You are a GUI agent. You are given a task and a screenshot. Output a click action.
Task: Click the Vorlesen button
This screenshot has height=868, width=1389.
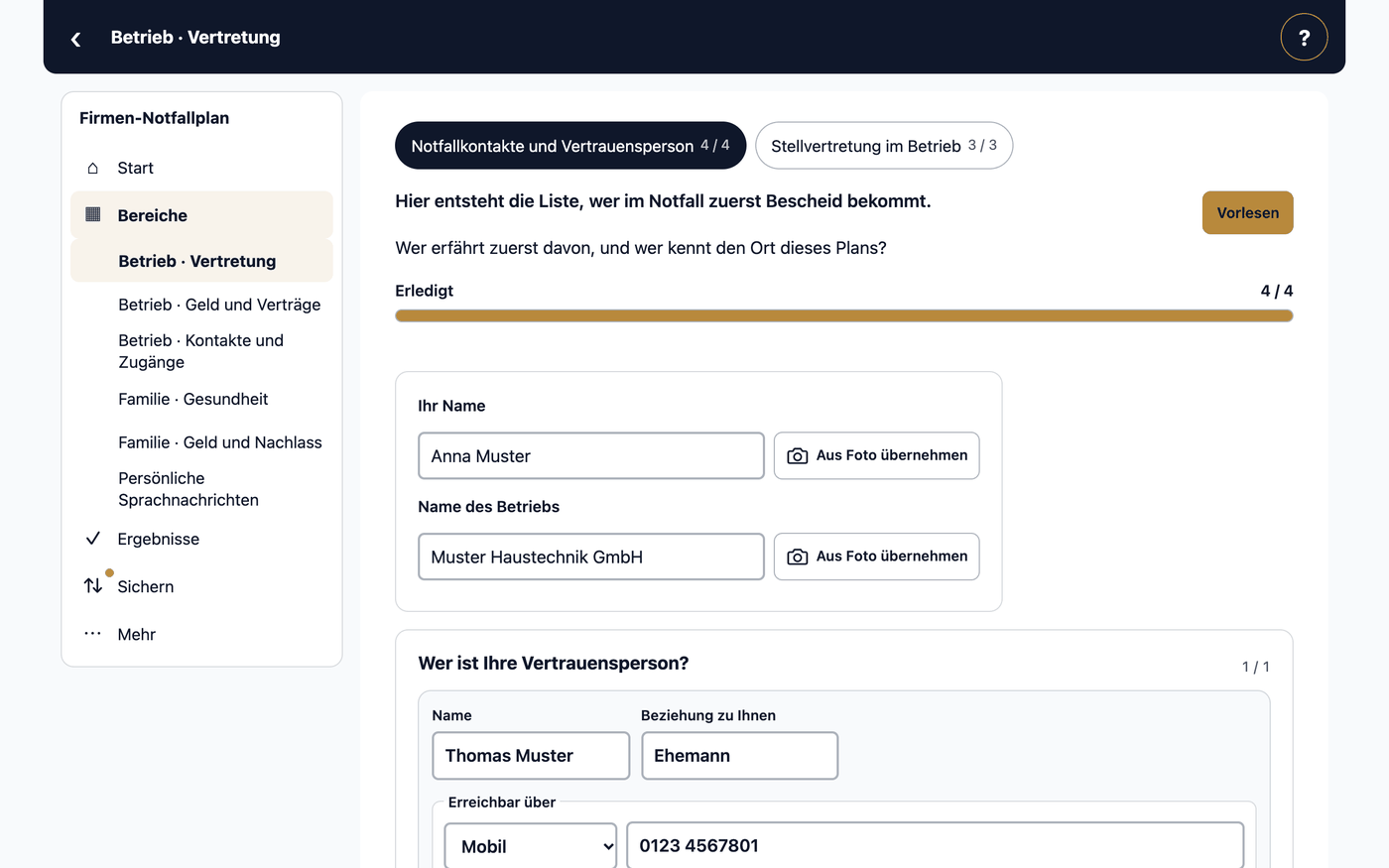[x=1247, y=212]
